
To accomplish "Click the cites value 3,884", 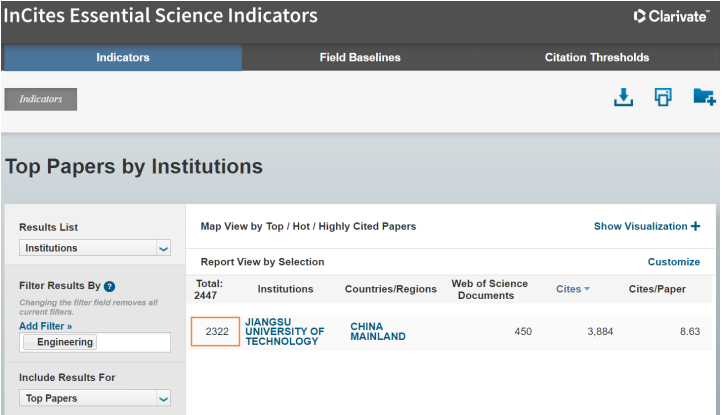I will click(600, 332).
